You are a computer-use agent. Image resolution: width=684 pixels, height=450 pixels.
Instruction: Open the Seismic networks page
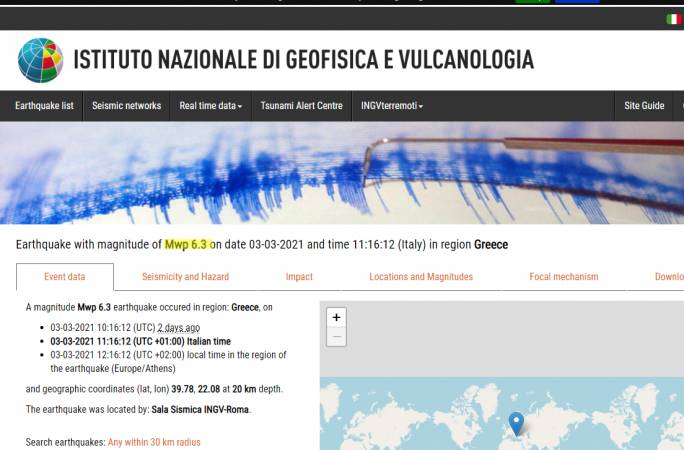[x=127, y=106]
